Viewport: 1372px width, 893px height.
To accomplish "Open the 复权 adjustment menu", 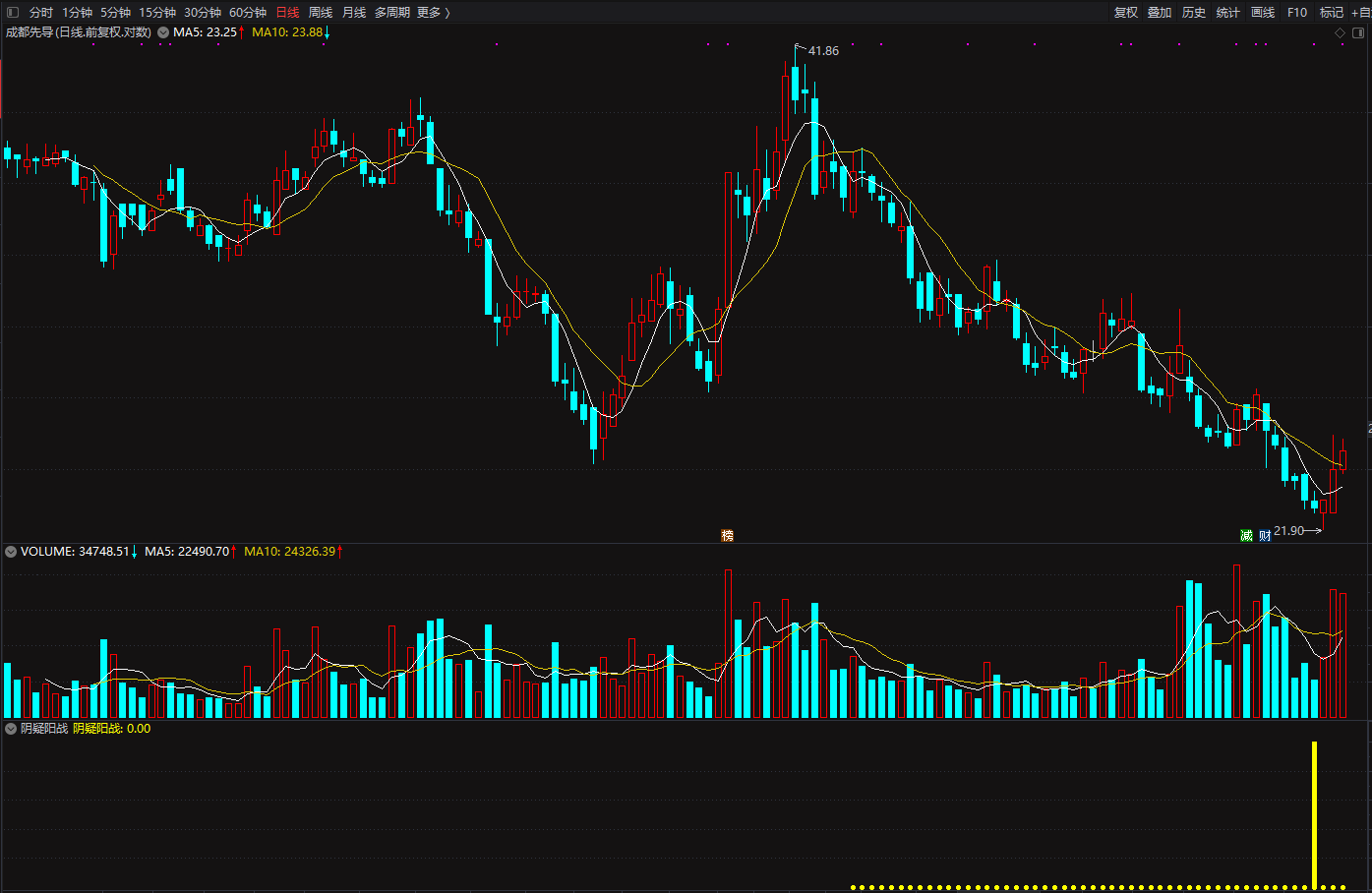I will (x=1125, y=12).
